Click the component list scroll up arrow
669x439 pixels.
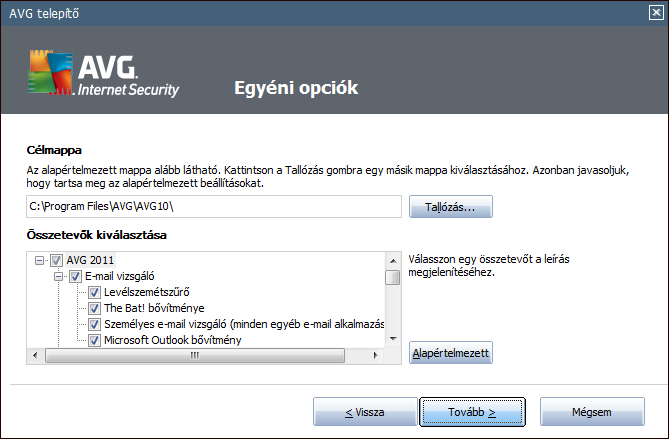[x=393, y=261]
